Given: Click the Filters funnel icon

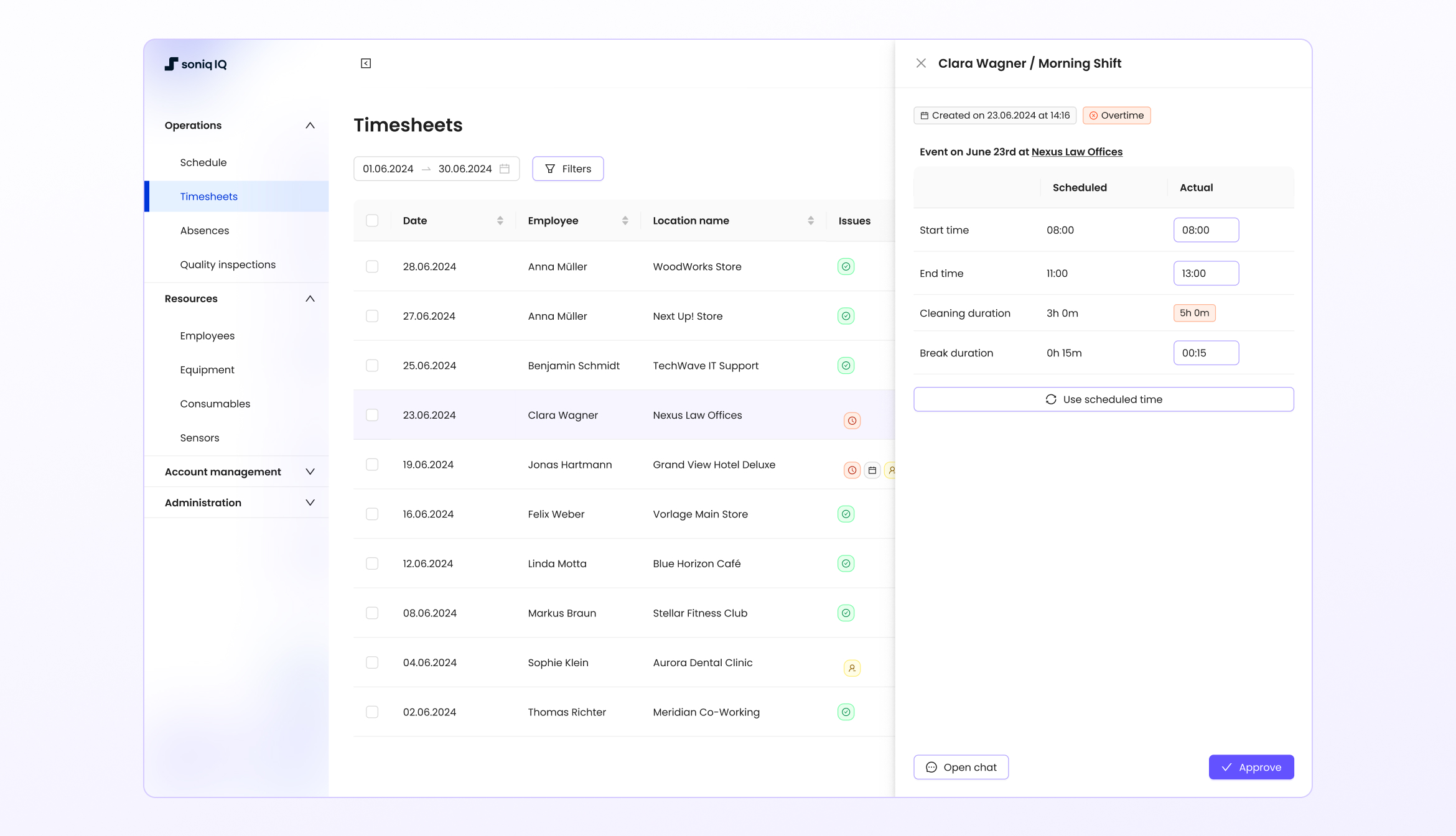Looking at the screenshot, I should (x=550, y=169).
